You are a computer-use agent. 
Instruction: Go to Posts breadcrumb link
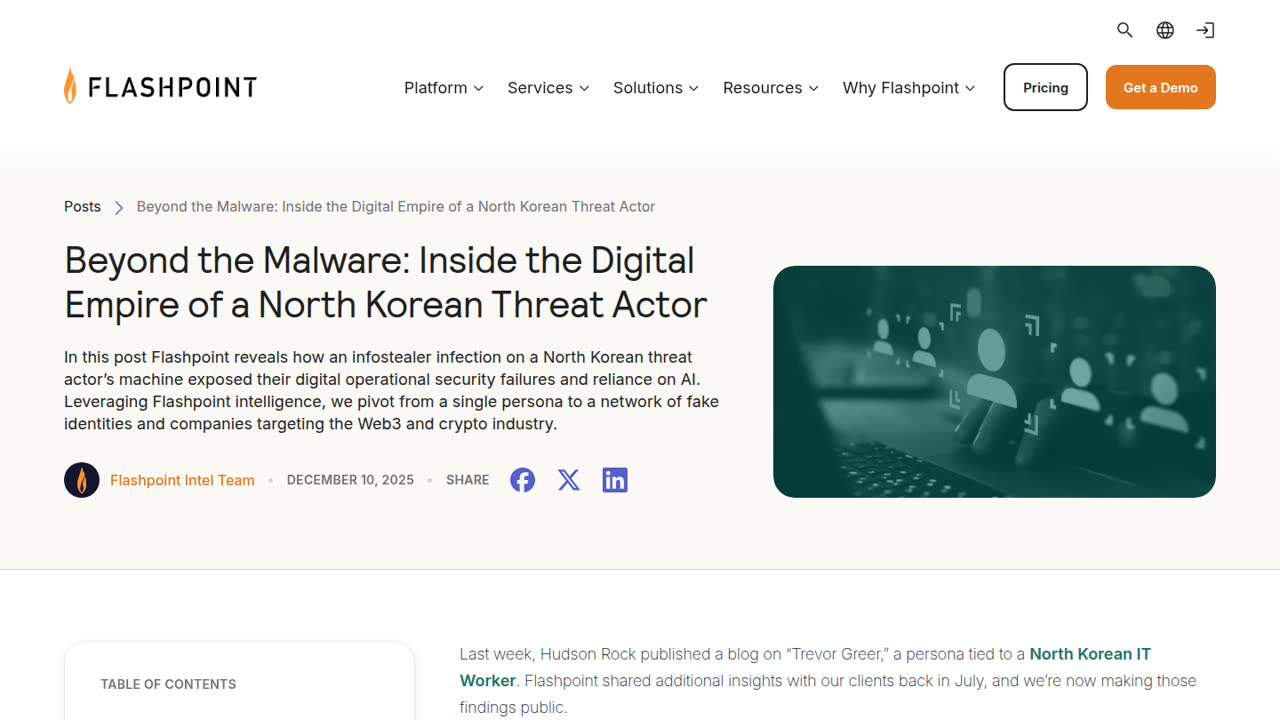[x=82, y=206]
